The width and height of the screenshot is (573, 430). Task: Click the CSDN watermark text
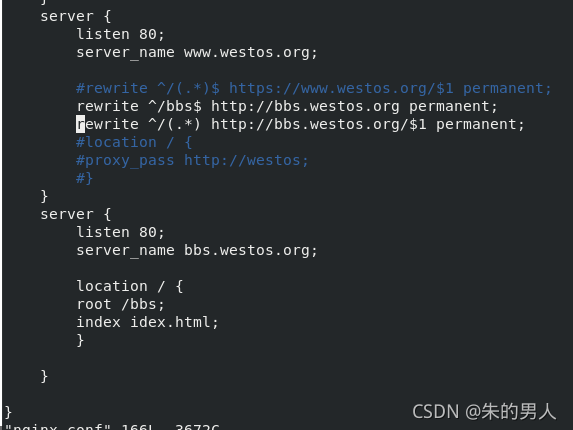(x=484, y=412)
